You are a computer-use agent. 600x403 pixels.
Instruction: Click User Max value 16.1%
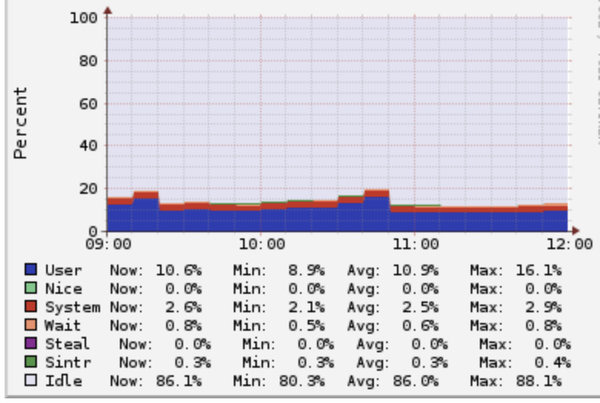pyautogui.click(x=539, y=270)
